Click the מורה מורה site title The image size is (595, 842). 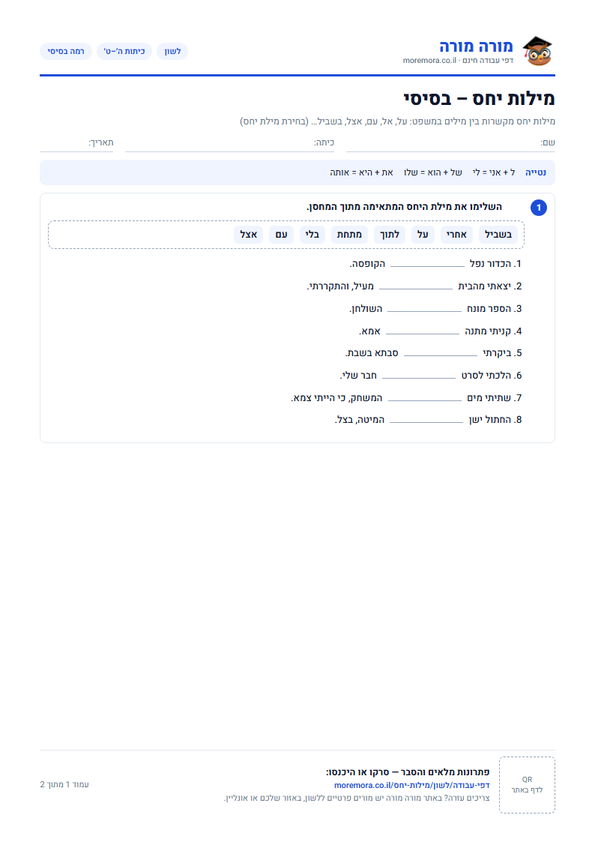click(x=476, y=46)
